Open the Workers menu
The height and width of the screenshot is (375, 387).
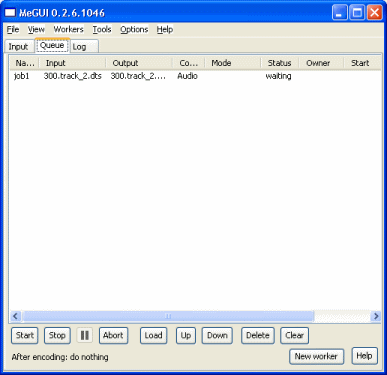coord(68,30)
